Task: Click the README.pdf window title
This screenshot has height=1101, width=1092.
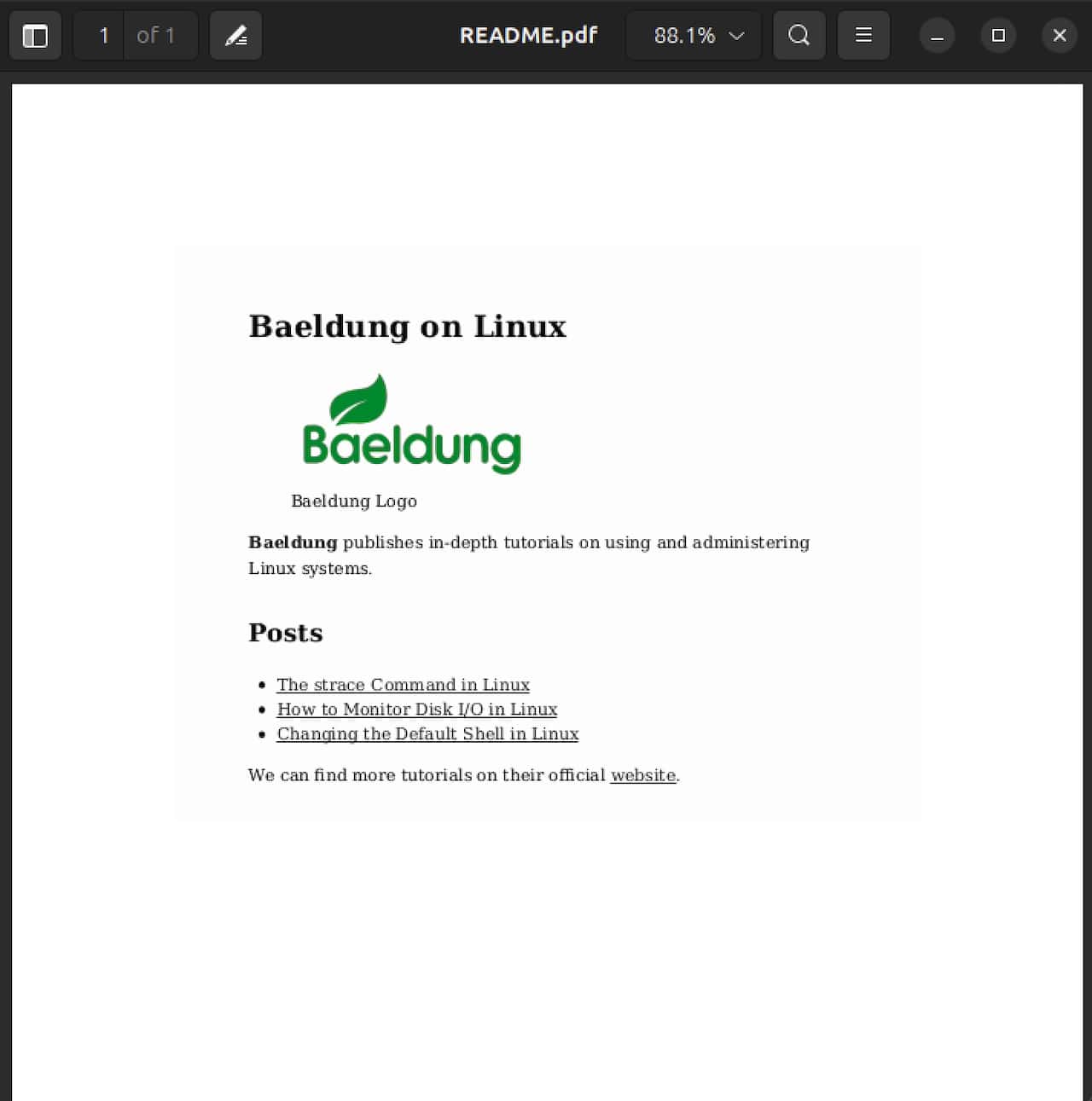Action: tap(528, 36)
